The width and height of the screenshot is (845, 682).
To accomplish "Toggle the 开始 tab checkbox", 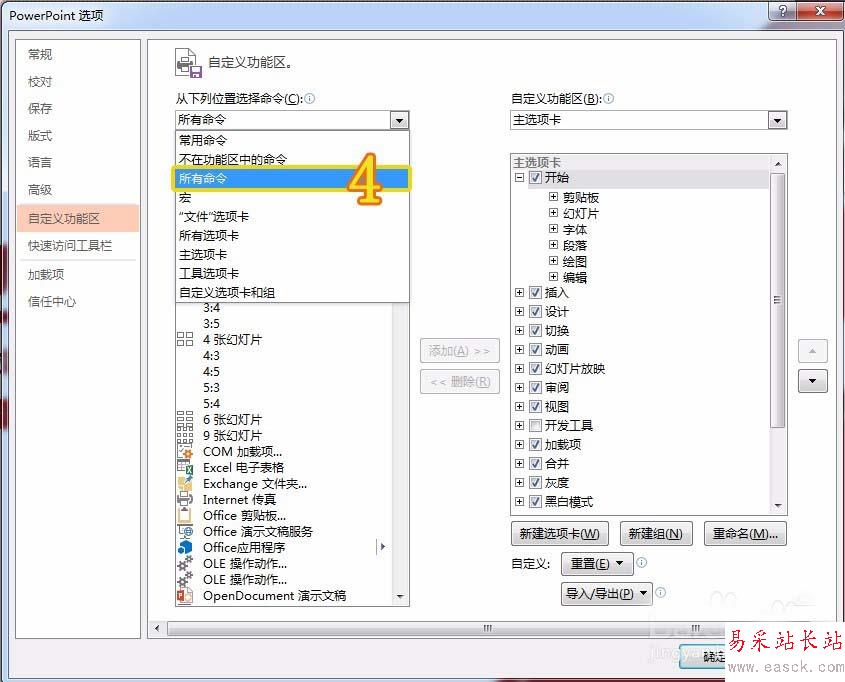I will click(x=535, y=178).
